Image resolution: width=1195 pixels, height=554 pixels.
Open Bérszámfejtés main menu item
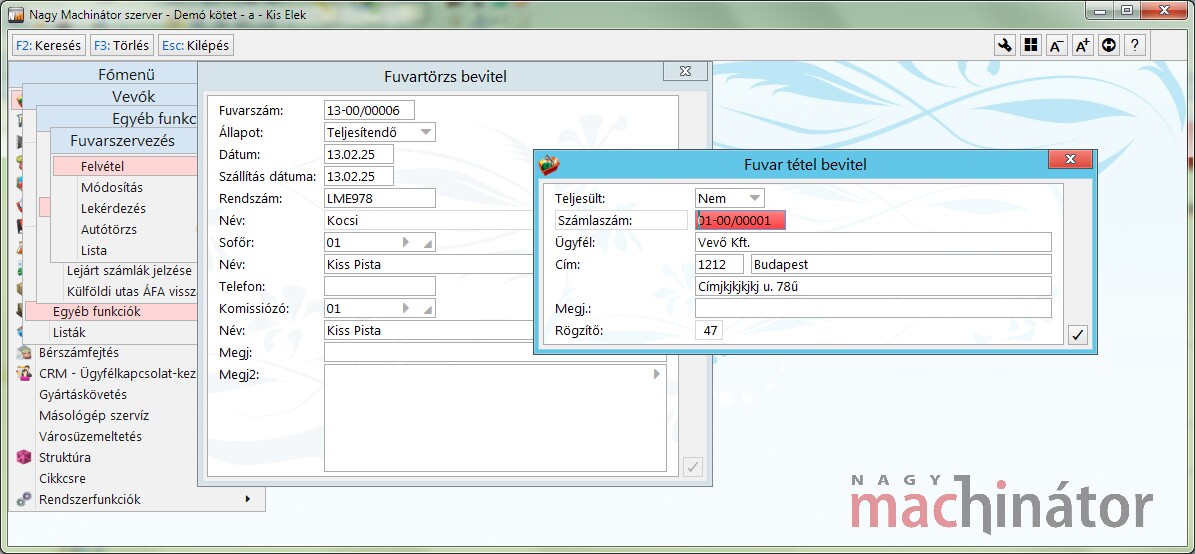(x=79, y=353)
